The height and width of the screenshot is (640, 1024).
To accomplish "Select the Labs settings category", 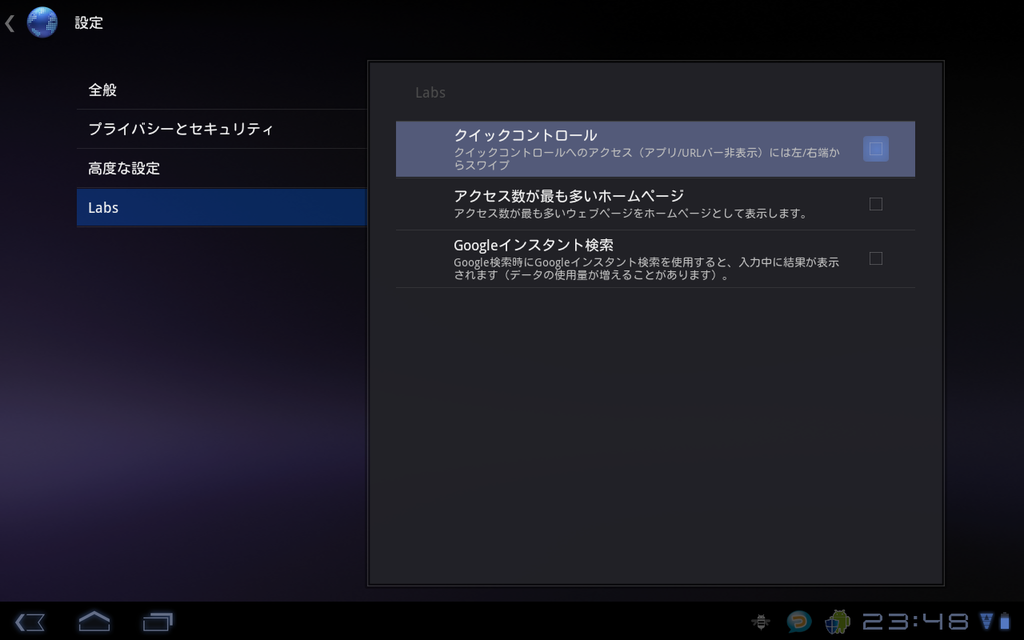I will coord(221,208).
